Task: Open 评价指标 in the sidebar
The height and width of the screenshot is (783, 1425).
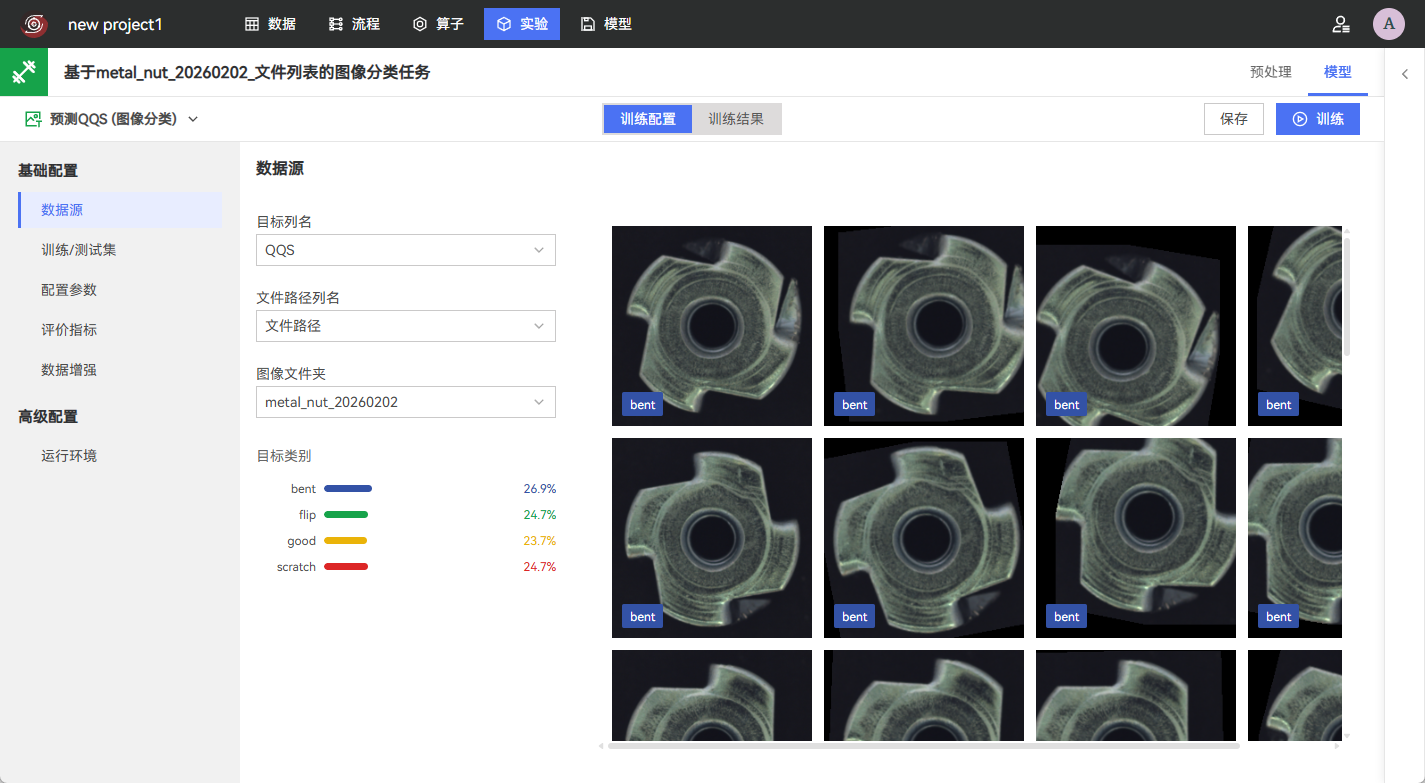Action: point(120,330)
